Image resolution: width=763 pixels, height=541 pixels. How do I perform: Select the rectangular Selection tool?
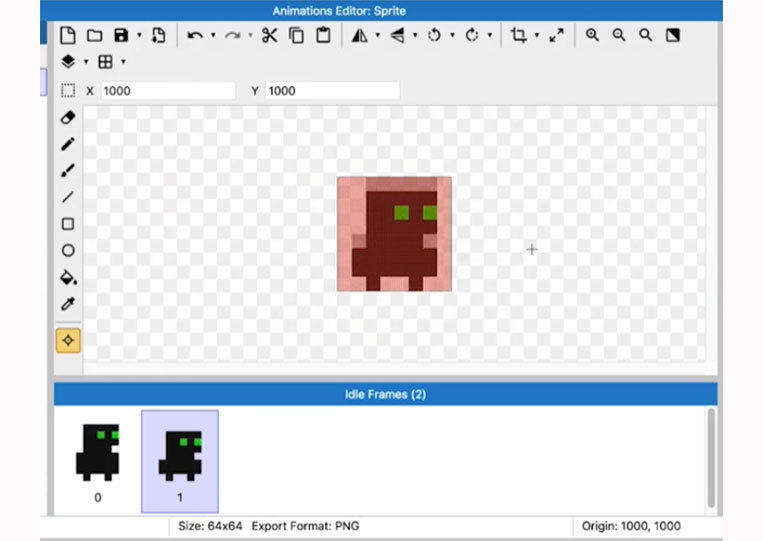click(x=68, y=91)
